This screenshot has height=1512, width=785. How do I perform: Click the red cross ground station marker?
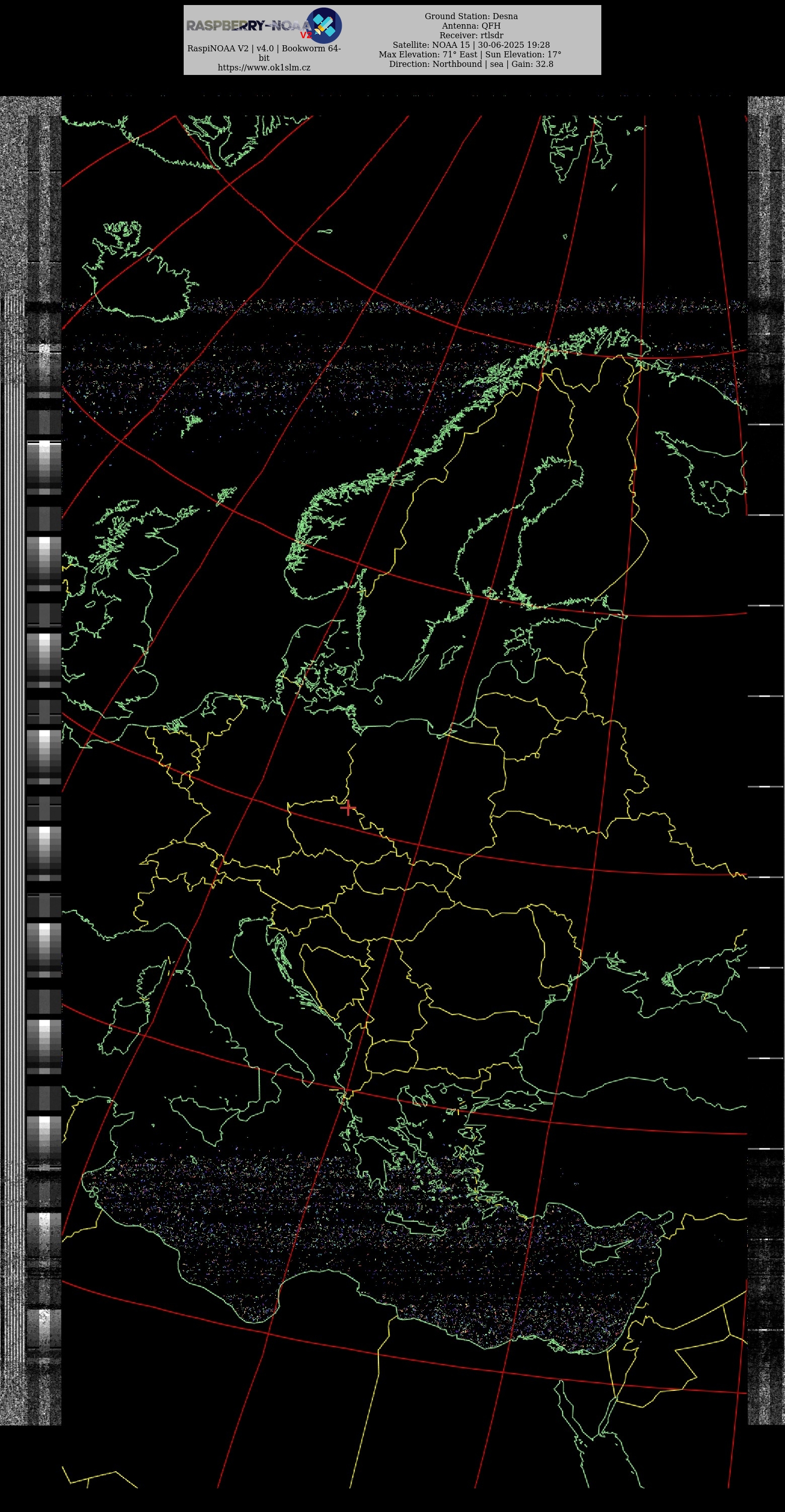[x=348, y=808]
